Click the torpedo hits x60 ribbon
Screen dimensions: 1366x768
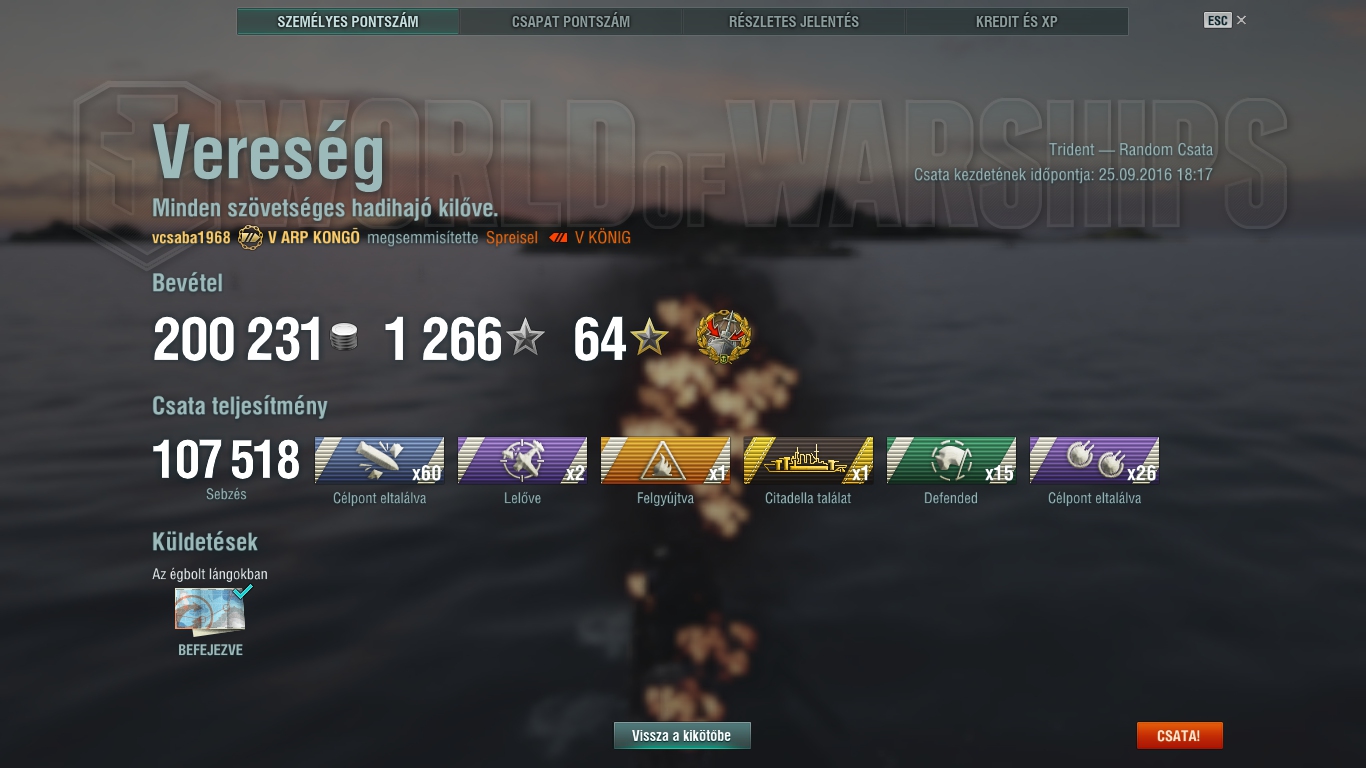(x=379, y=460)
